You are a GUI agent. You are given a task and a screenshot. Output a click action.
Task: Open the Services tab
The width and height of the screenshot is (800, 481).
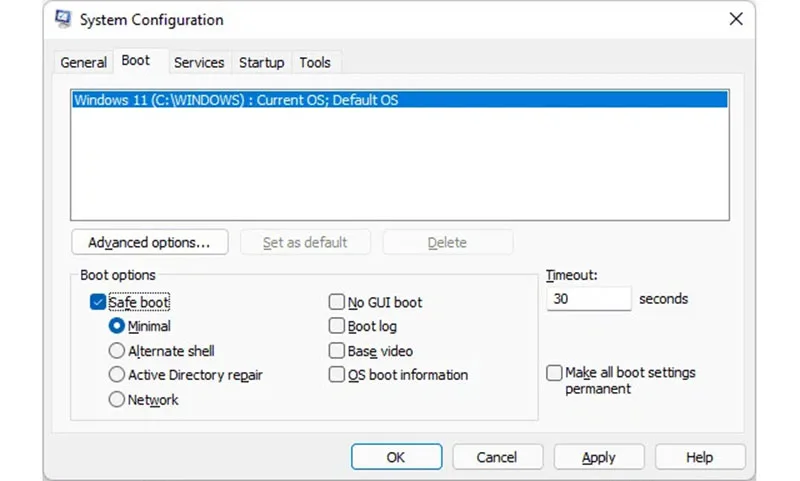coord(199,62)
